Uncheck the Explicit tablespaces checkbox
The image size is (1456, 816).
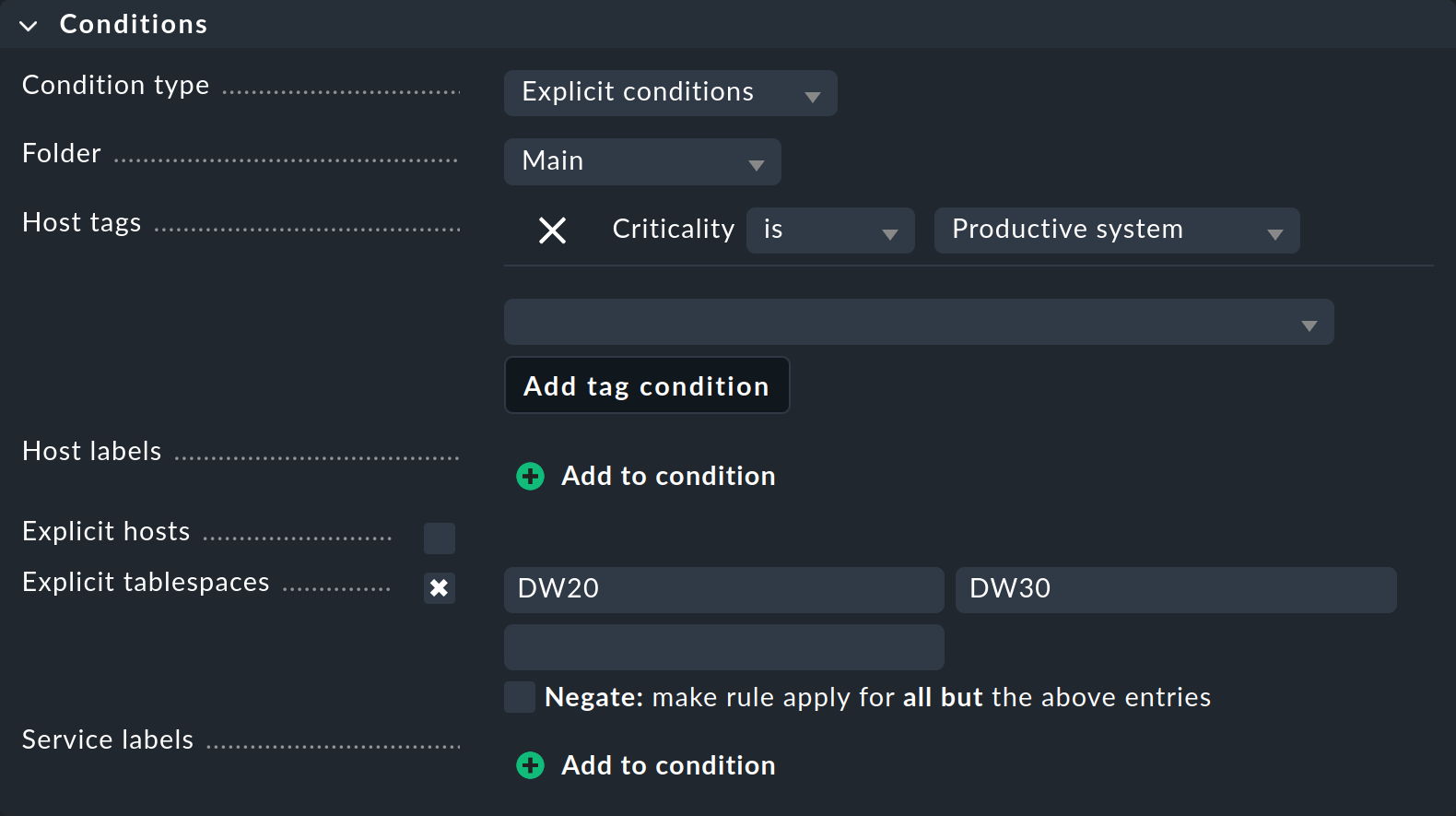[440, 588]
